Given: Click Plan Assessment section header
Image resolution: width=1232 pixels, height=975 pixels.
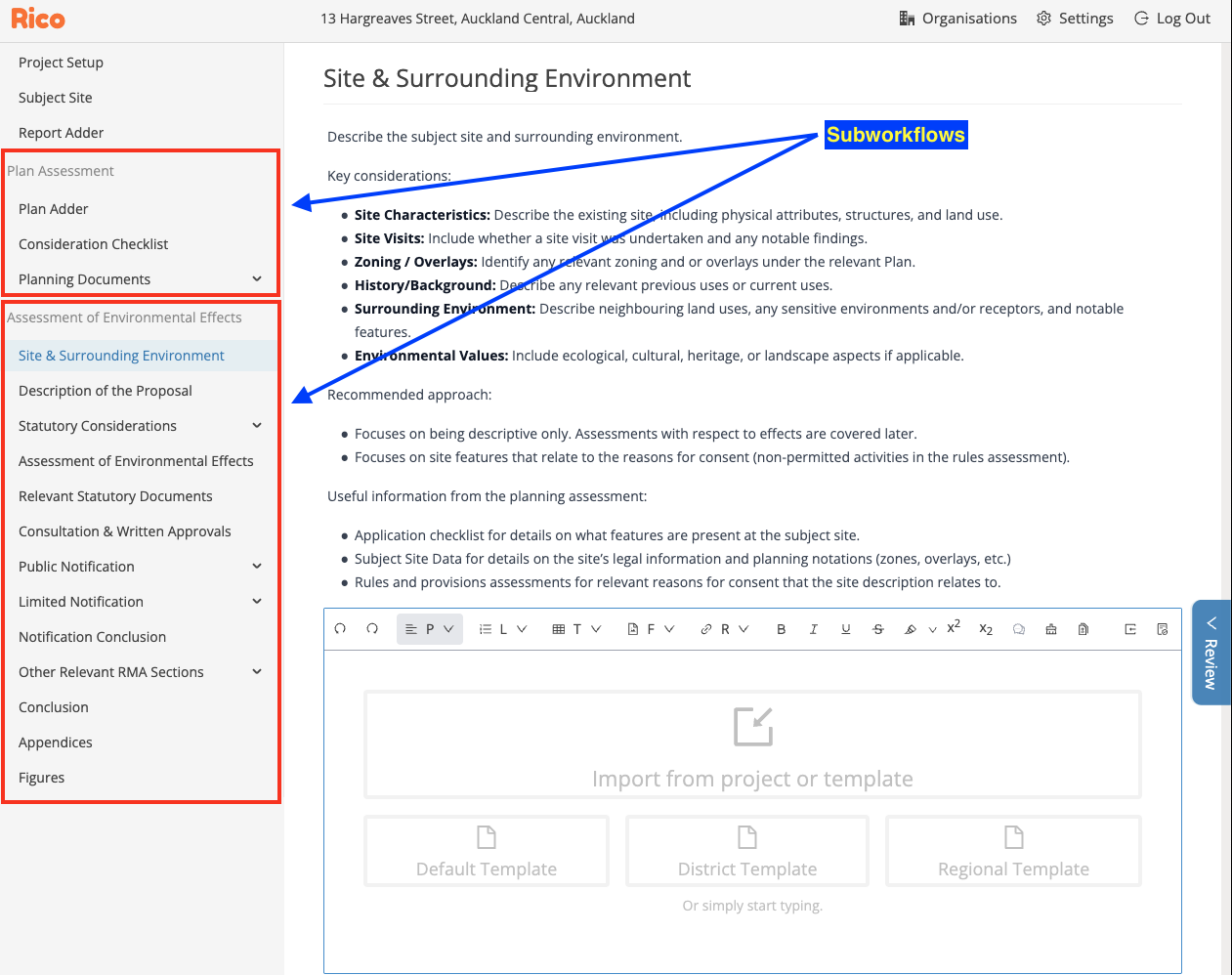Looking at the screenshot, I should coord(61,171).
